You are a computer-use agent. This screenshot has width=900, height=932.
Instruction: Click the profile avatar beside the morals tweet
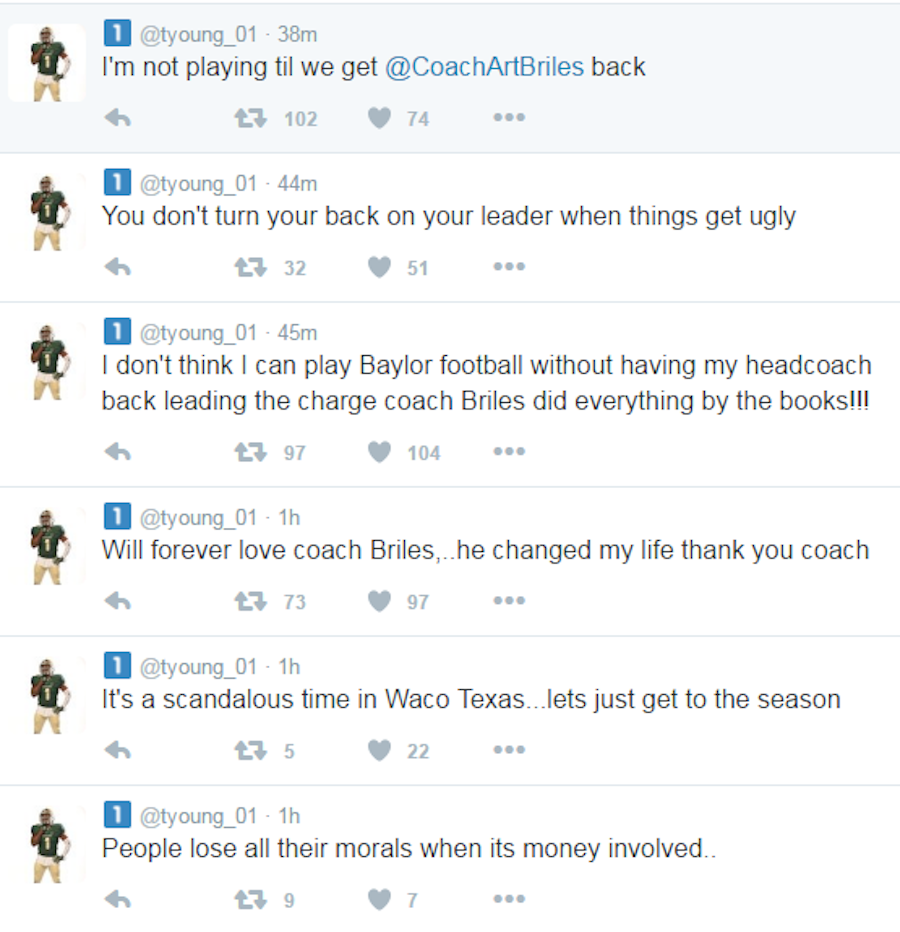click(47, 845)
